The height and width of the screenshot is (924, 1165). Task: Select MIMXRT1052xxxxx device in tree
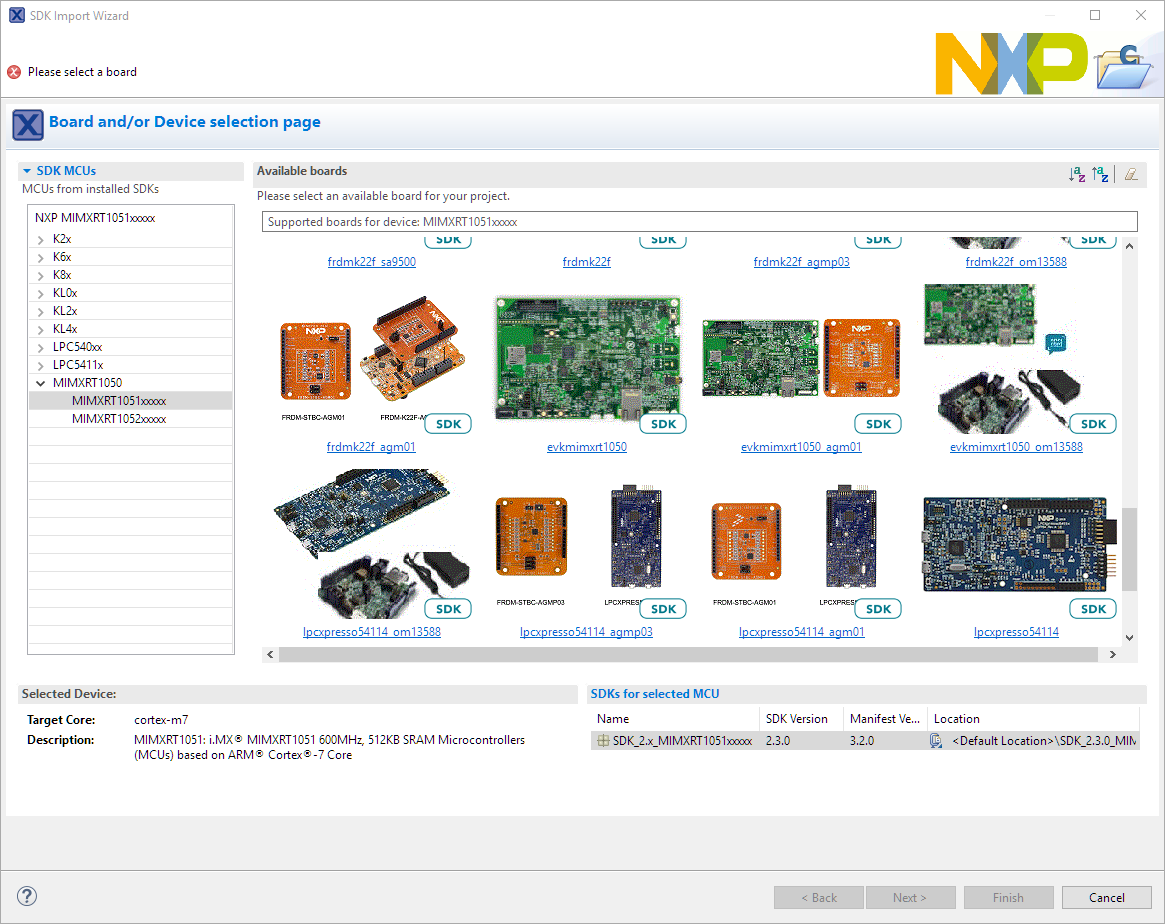click(119, 419)
